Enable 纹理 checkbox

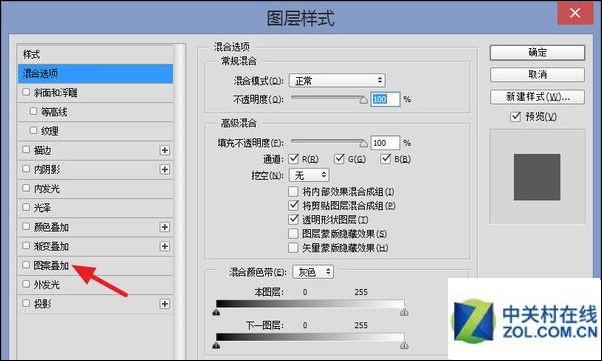pos(33,131)
